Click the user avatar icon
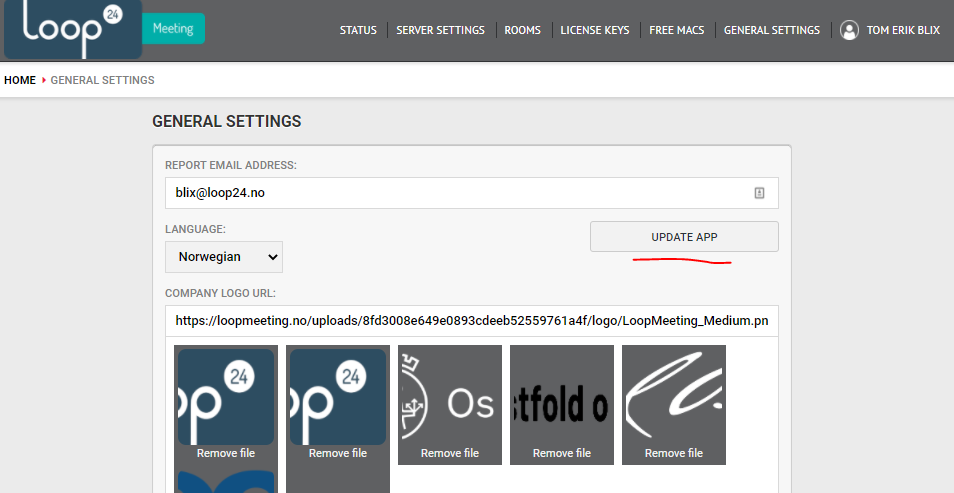 [849, 30]
